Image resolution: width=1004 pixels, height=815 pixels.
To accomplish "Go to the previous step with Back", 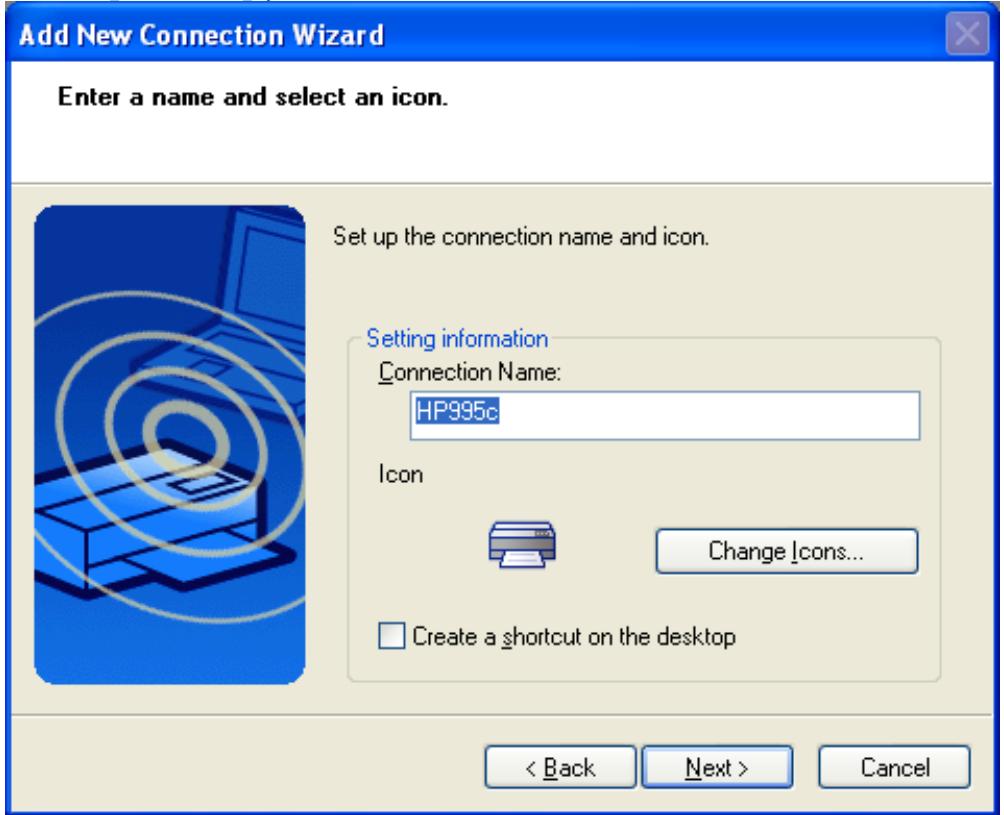I will pos(561,768).
